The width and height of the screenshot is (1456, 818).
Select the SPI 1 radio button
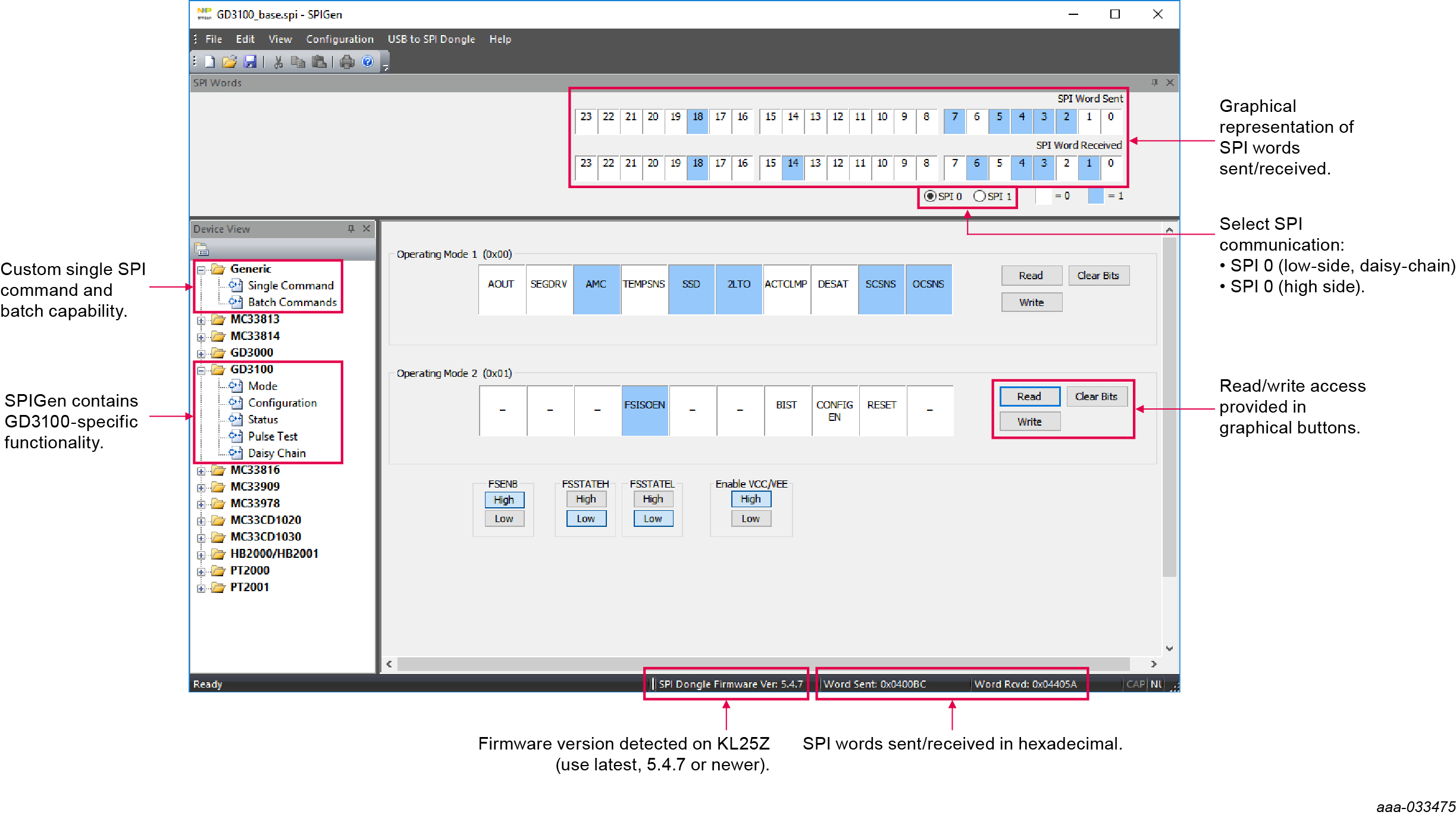[979, 196]
